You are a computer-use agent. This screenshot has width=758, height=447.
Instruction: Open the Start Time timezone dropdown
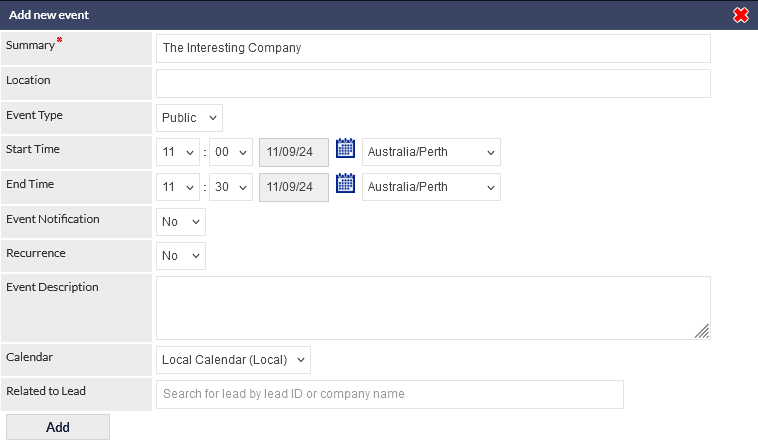pos(431,152)
